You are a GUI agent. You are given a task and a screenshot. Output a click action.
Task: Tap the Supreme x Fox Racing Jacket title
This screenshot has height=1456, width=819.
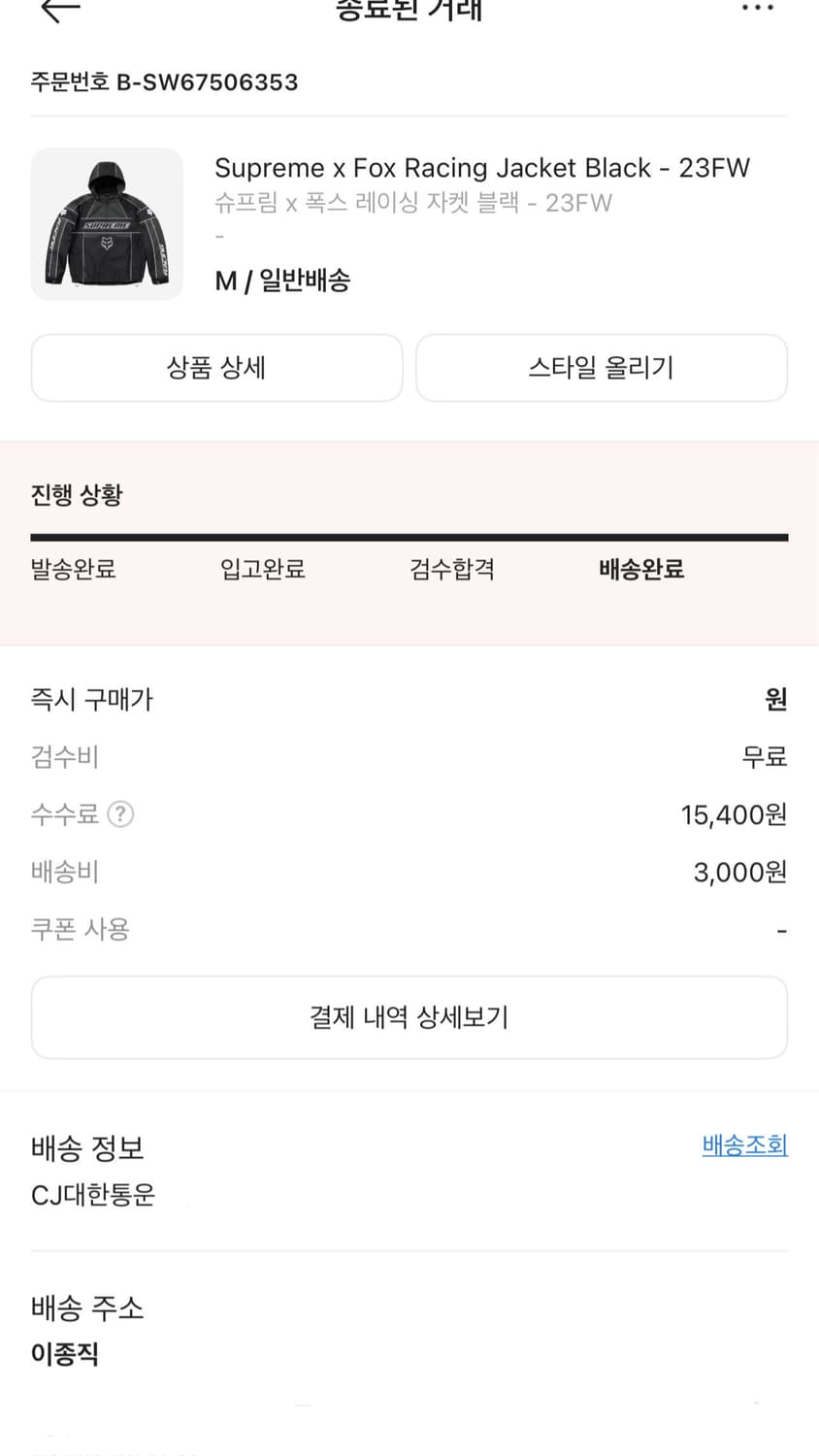click(481, 168)
